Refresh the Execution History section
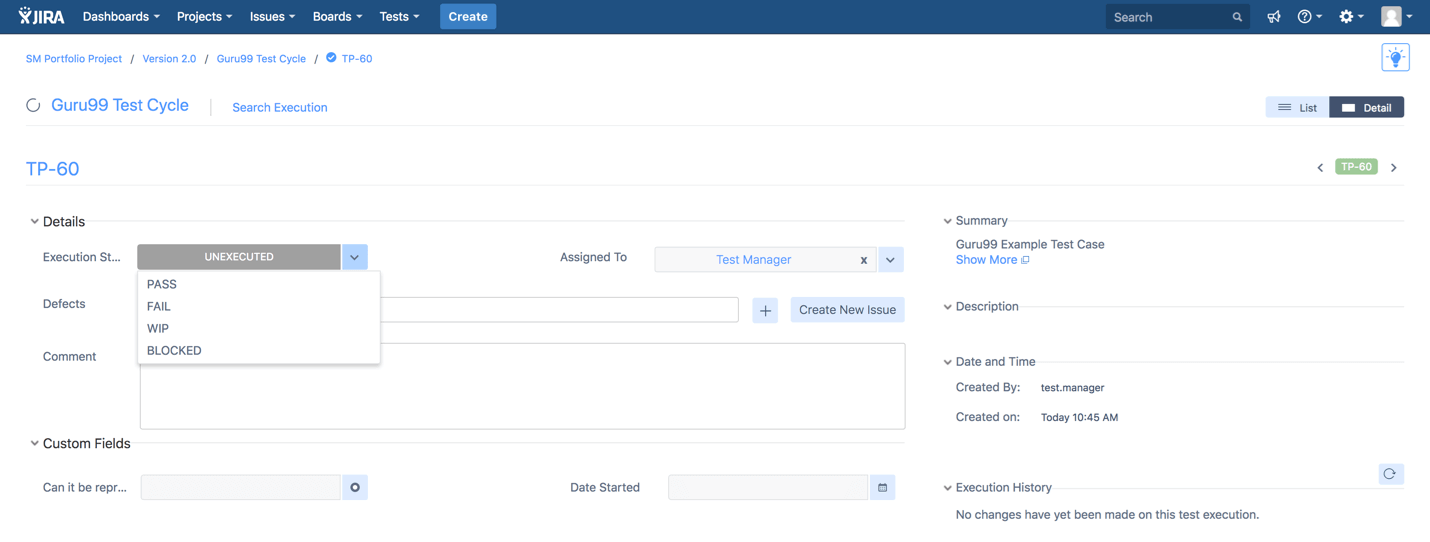The image size is (1430, 542). click(x=1389, y=474)
